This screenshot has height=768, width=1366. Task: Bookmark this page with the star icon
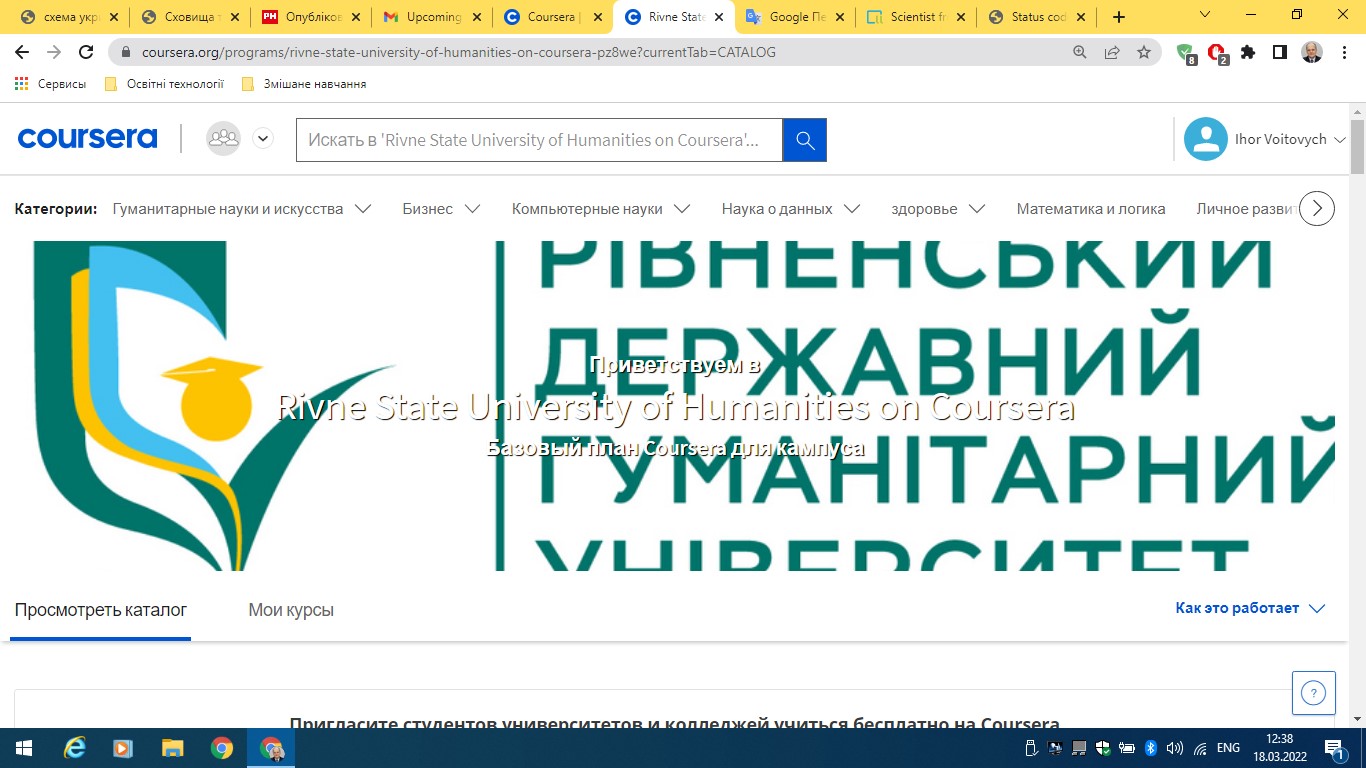click(x=1144, y=52)
